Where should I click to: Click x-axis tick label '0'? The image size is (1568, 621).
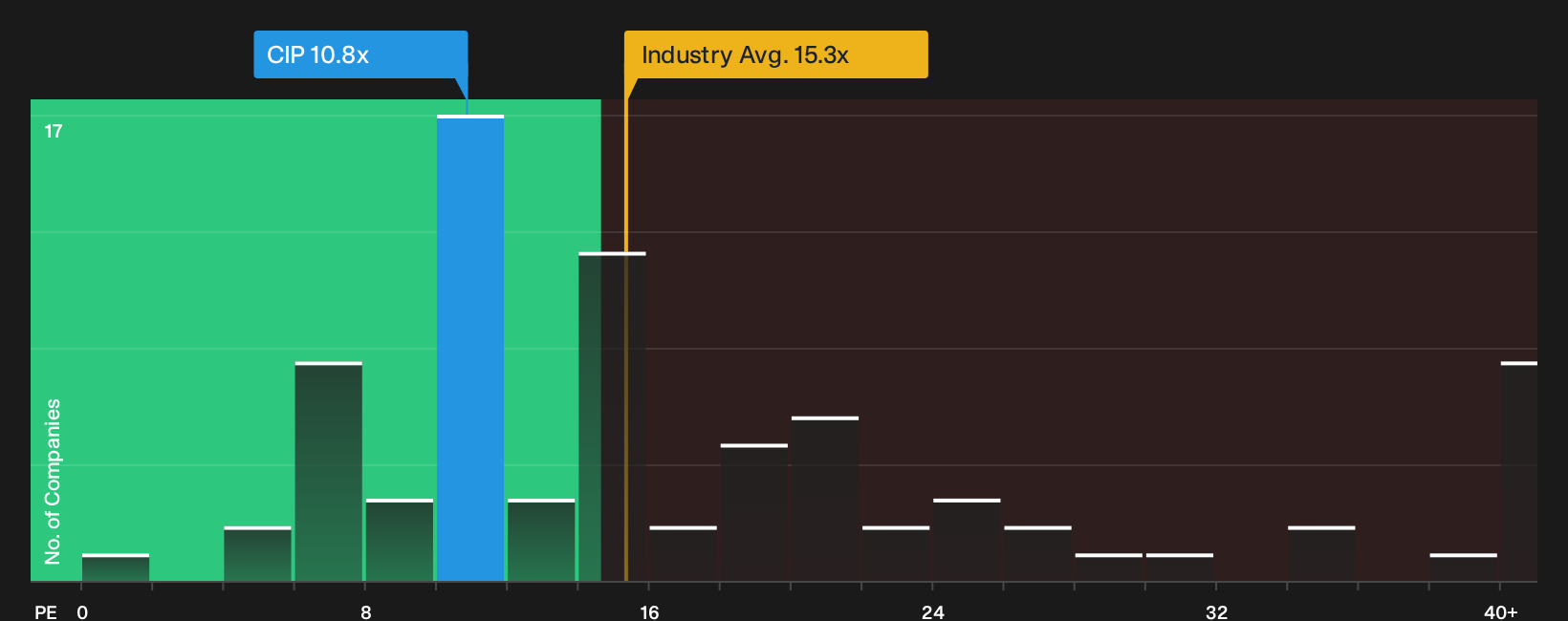pos(82,612)
